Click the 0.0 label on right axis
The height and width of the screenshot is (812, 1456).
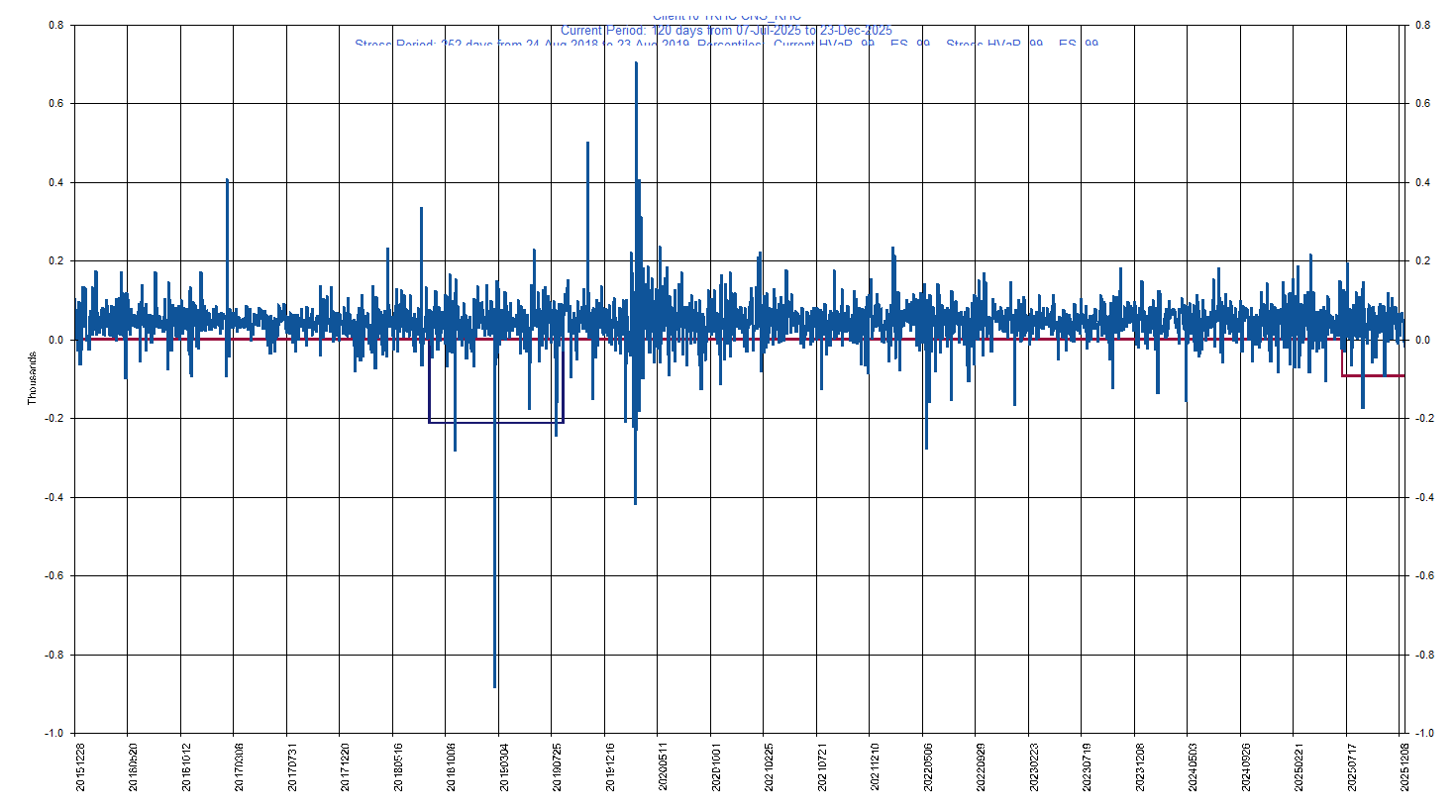(x=1422, y=340)
